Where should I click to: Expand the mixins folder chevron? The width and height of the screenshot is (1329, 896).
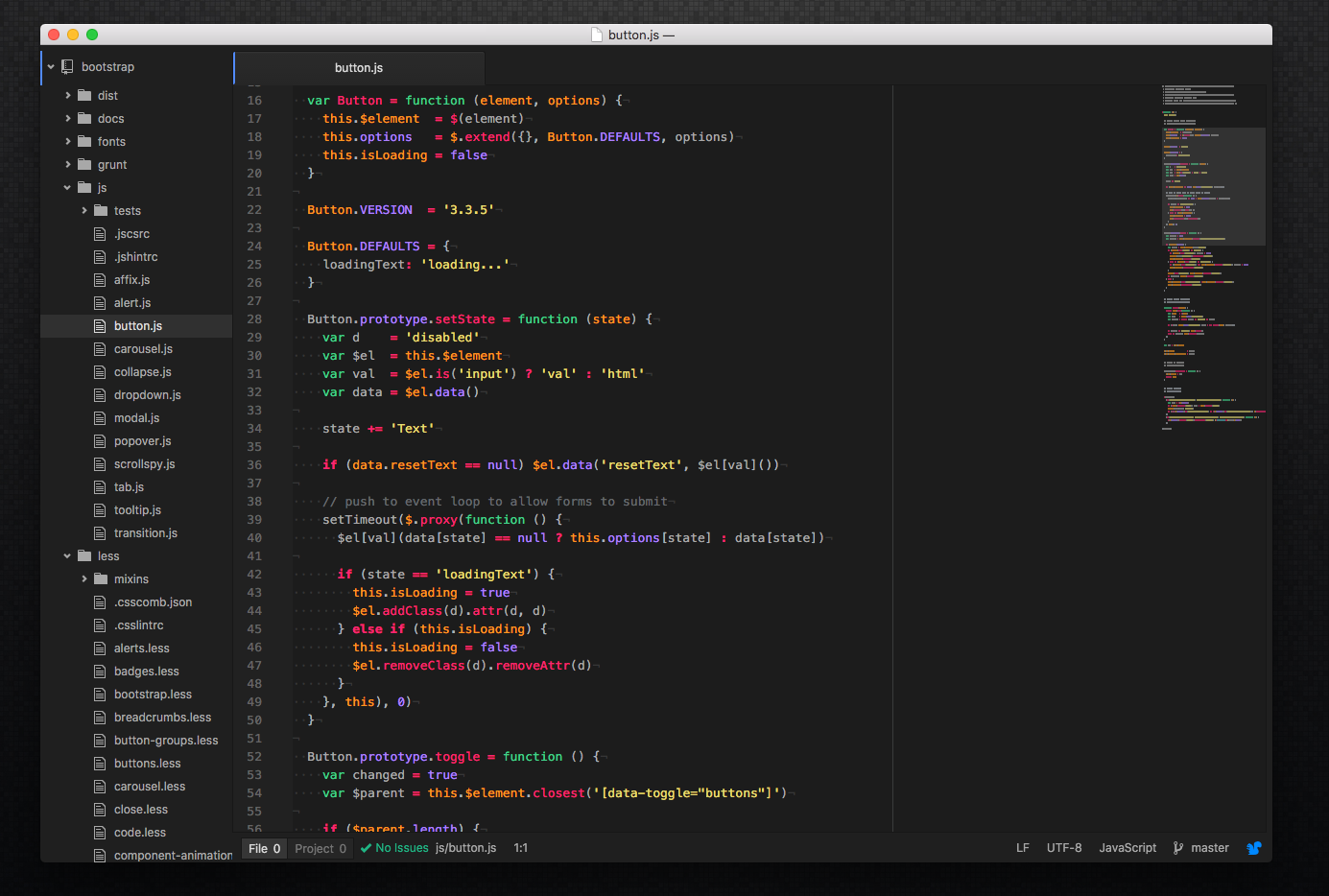pos(84,579)
